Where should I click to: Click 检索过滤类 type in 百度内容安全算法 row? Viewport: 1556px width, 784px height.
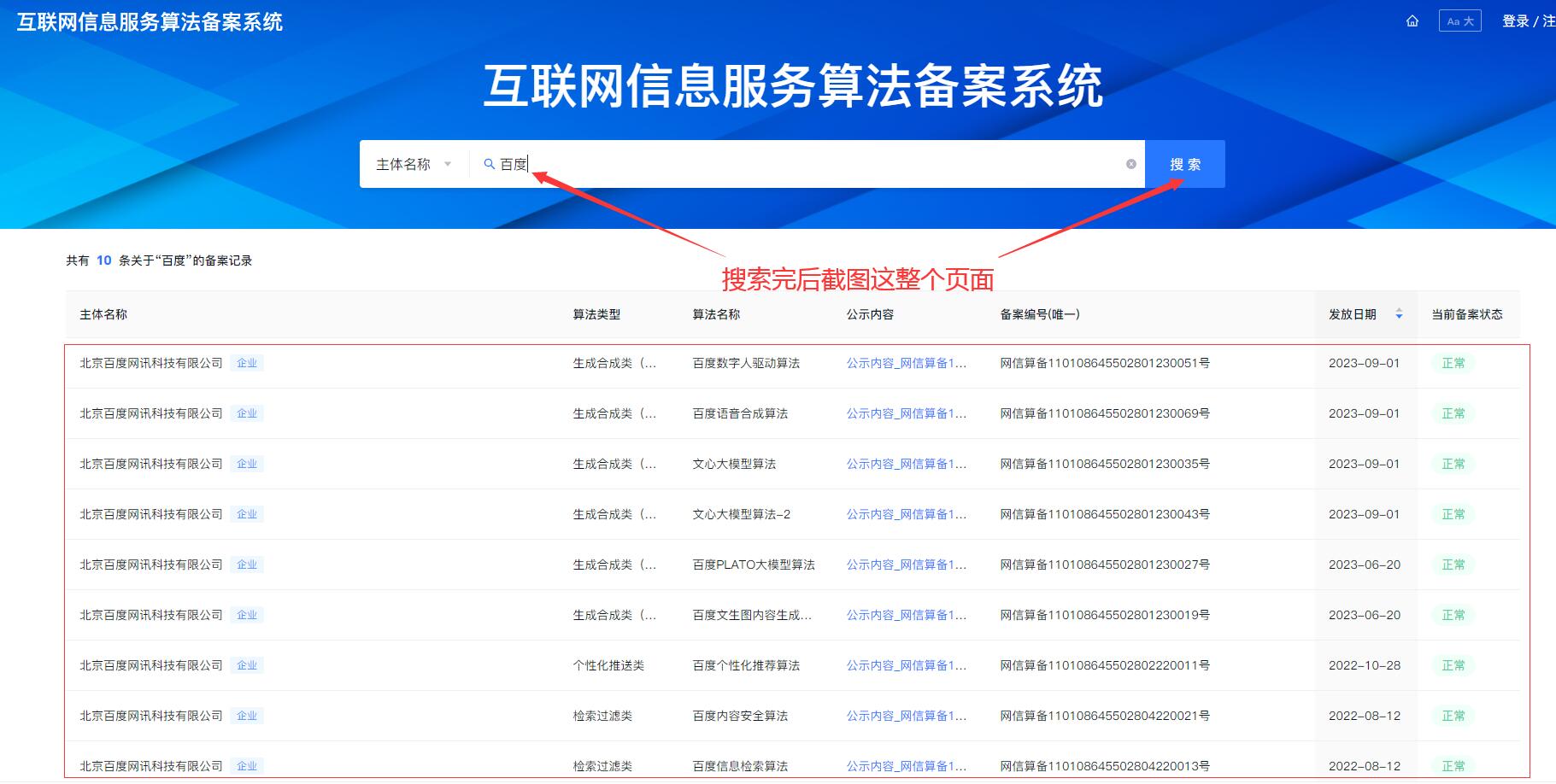pyautogui.click(x=602, y=716)
